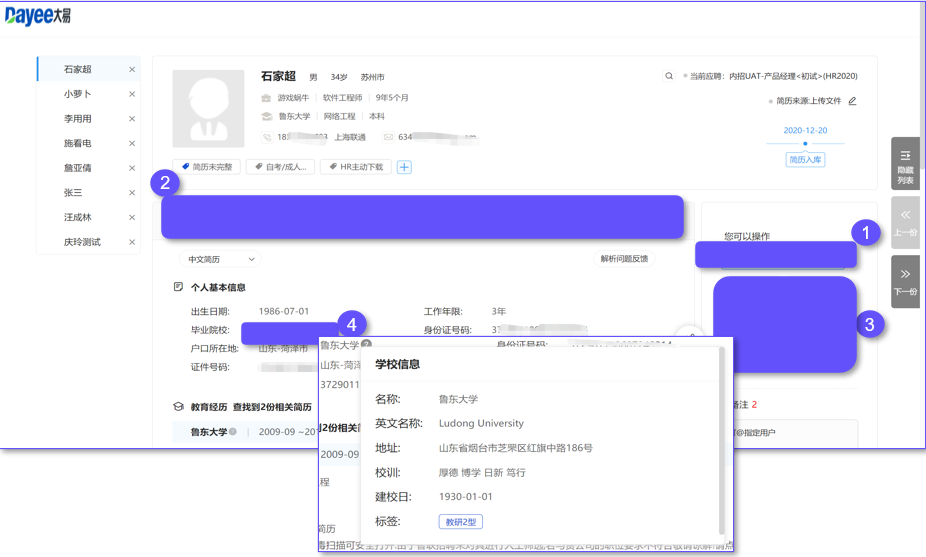Close the 石家超 candidate tab

(132, 70)
